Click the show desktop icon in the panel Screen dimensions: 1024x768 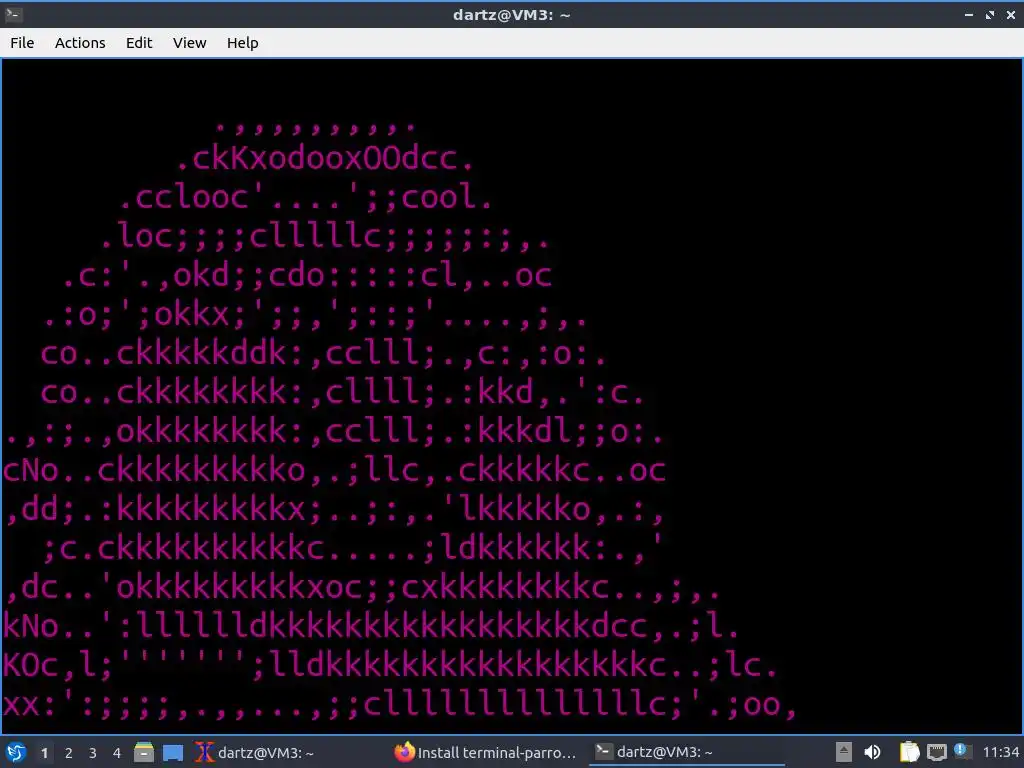pos(173,753)
